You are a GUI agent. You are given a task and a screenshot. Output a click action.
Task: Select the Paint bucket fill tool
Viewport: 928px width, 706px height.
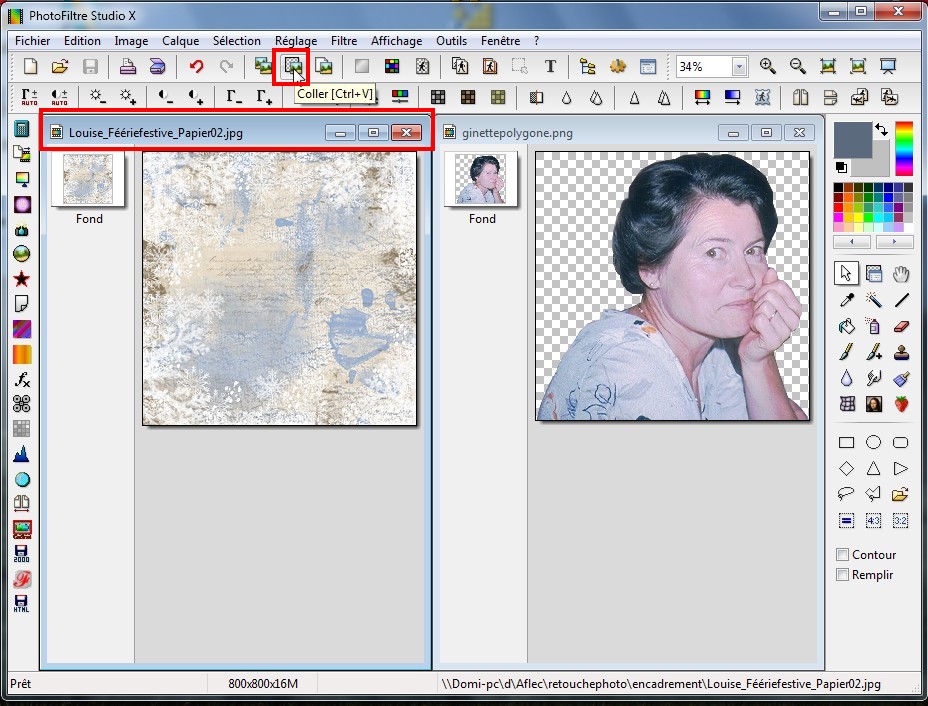tap(847, 326)
